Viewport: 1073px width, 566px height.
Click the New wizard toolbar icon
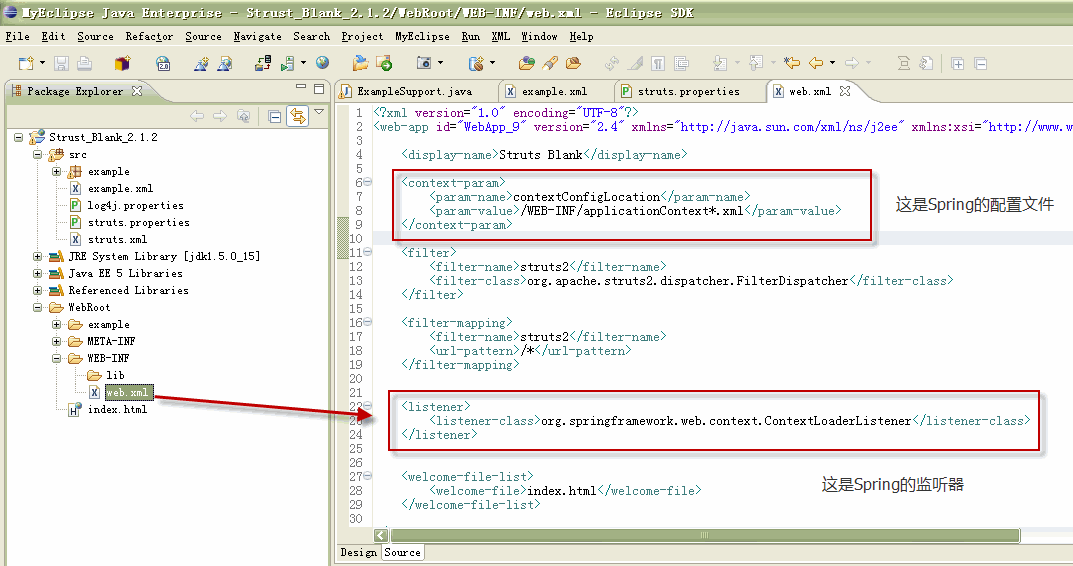coord(26,64)
